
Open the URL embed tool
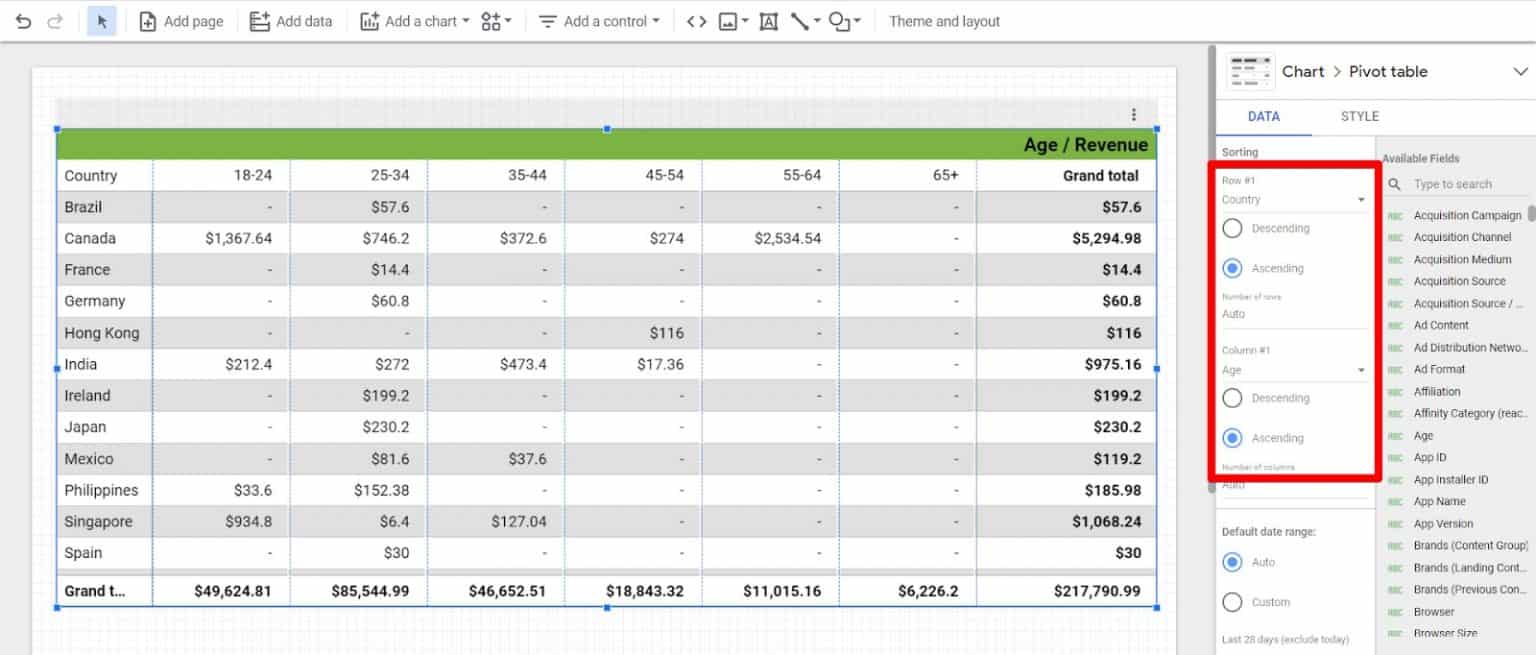[697, 20]
